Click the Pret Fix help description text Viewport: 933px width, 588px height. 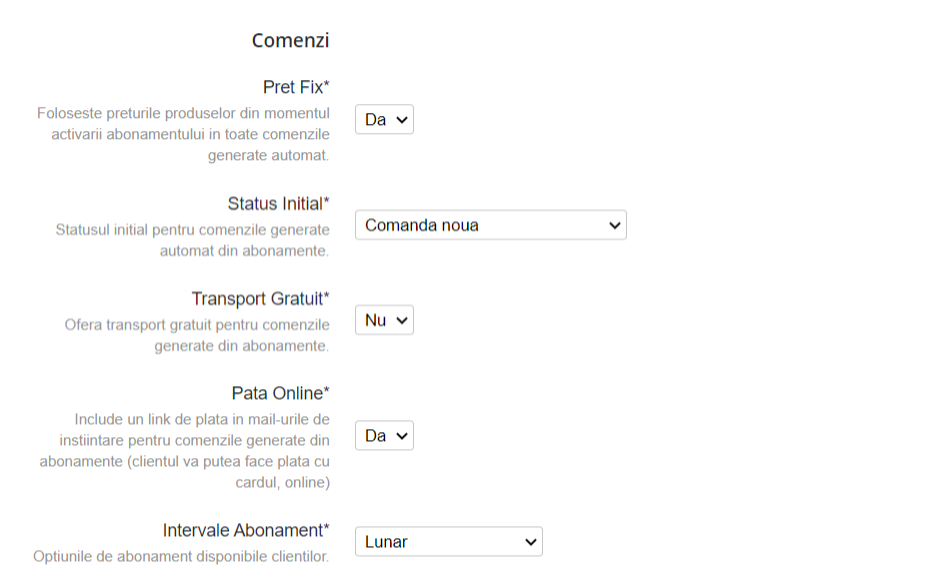(x=184, y=134)
